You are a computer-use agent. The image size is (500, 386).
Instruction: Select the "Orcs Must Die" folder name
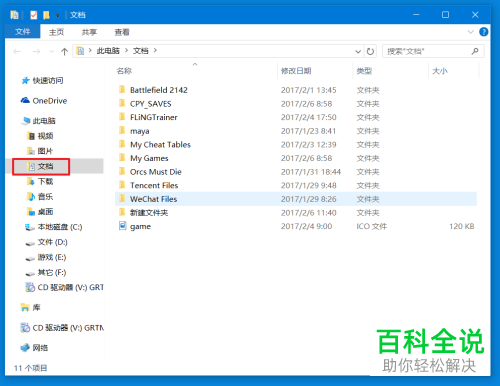[x=156, y=172]
